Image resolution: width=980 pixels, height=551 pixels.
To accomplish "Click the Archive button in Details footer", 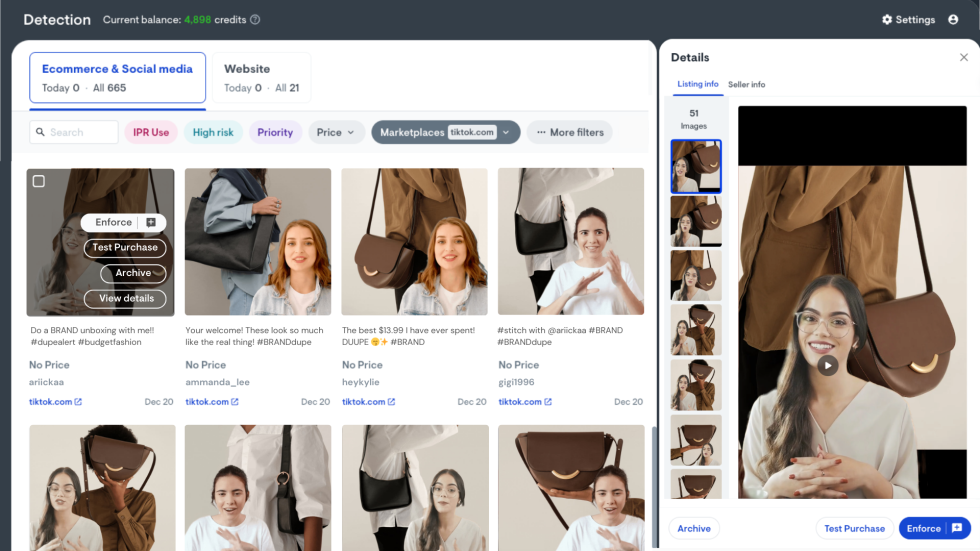I will [x=694, y=528].
